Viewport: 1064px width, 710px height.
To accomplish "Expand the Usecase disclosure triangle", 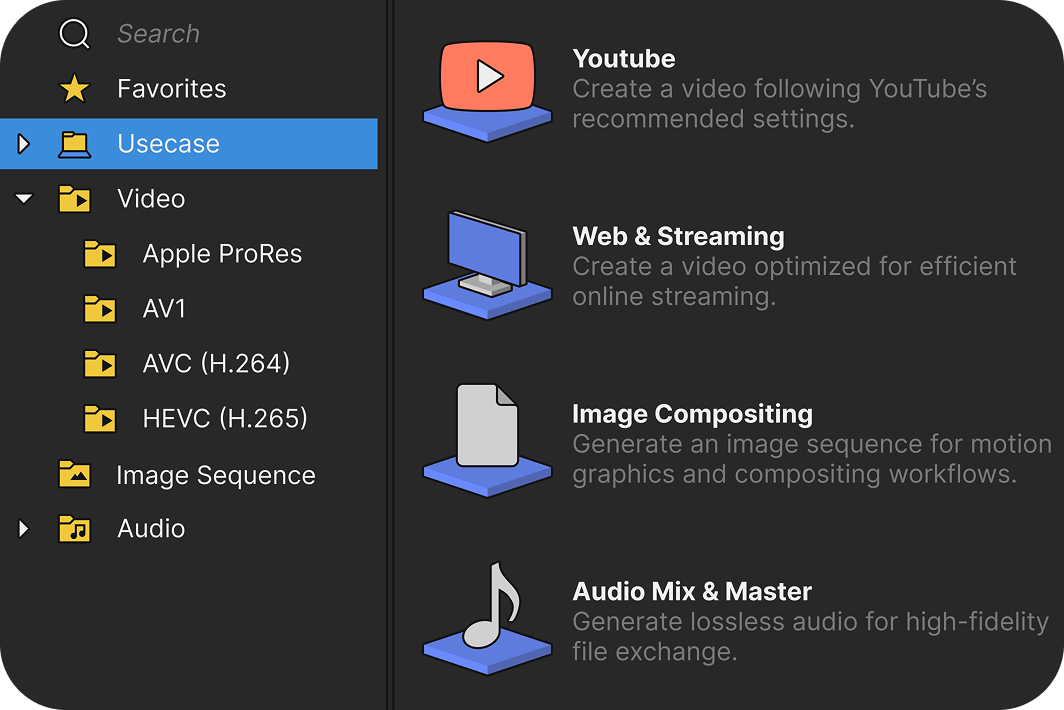I will [x=23, y=143].
